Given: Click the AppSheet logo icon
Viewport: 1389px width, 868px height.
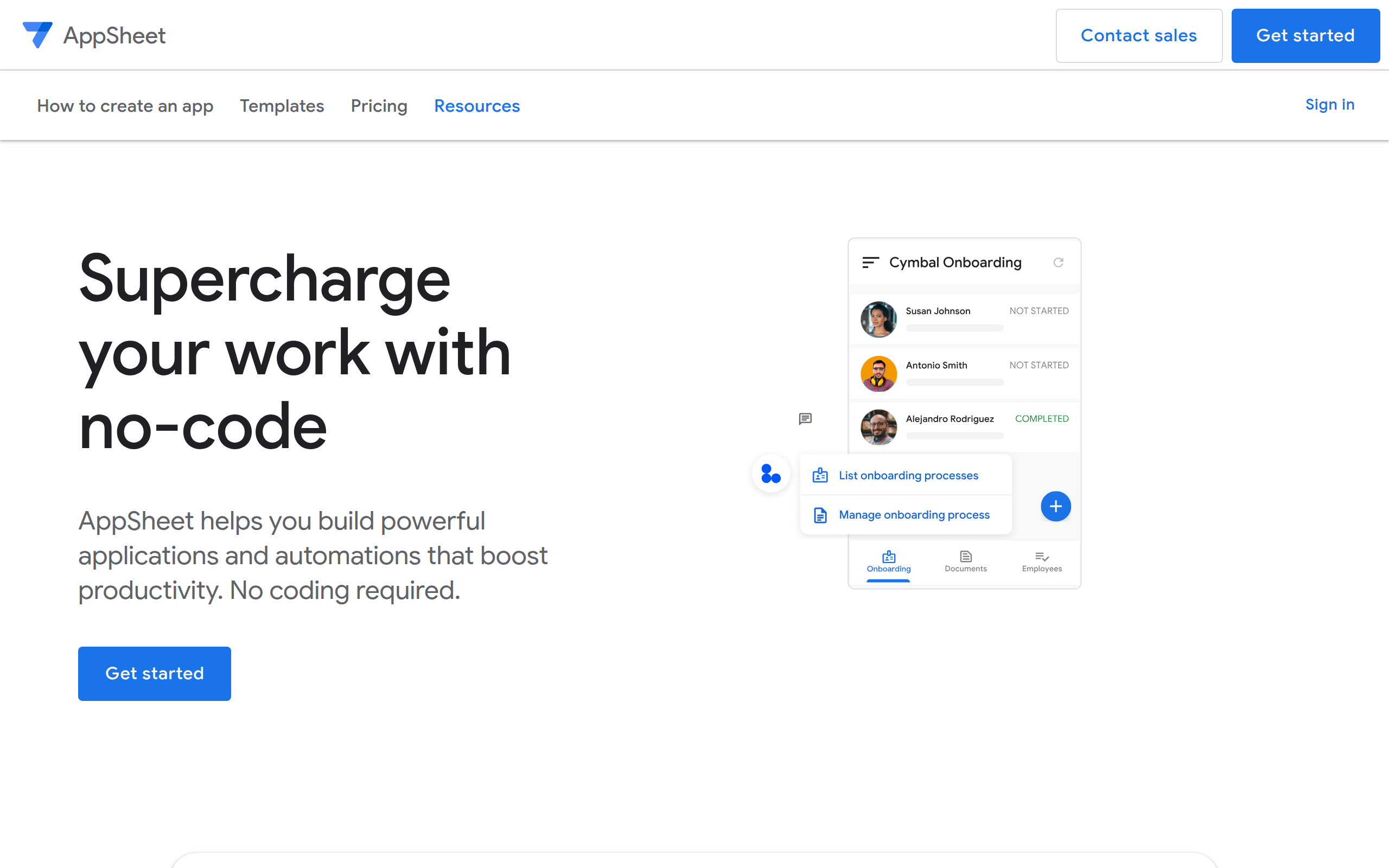Looking at the screenshot, I should pos(37,35).
